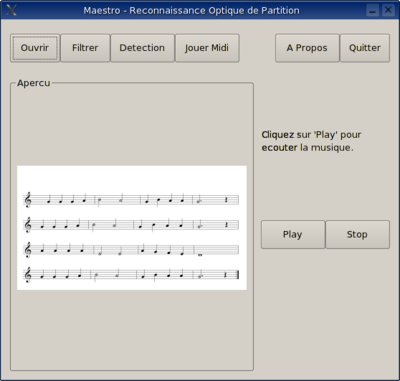Click the treble clef on the third staff
This screenshot has width=400, height=381.
[x=28, y=250]
